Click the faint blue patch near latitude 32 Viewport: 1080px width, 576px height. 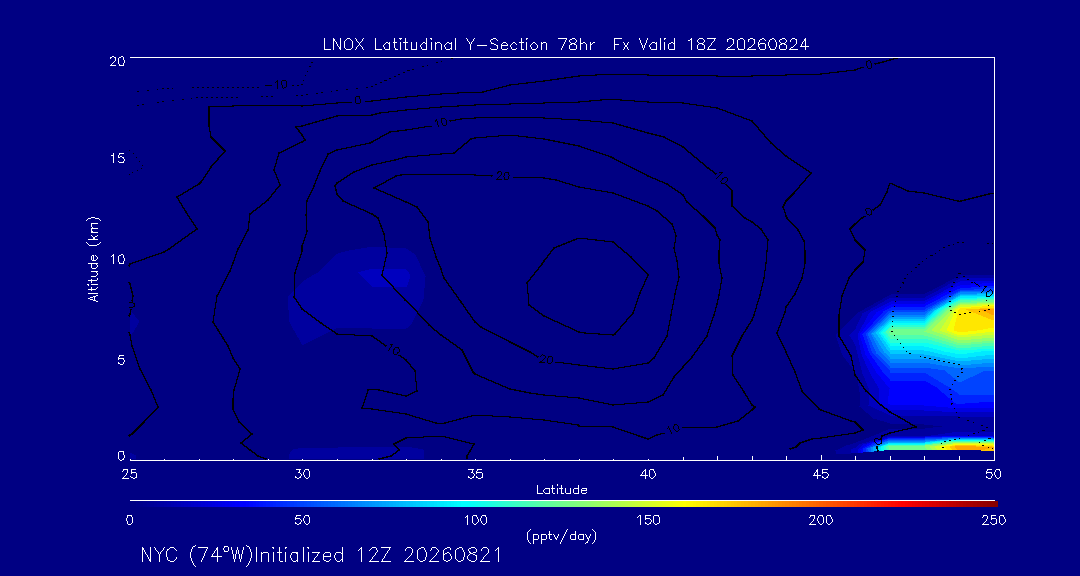(358, 295)
